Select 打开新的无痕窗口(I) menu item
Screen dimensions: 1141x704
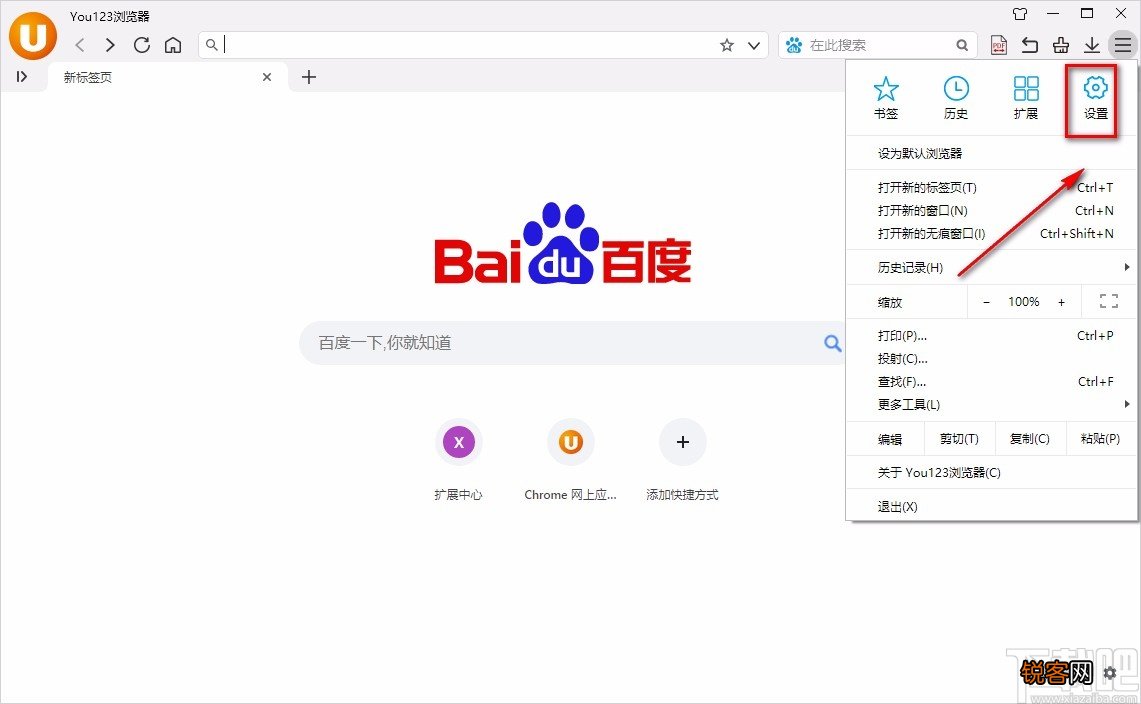click(x=991, y=234)
